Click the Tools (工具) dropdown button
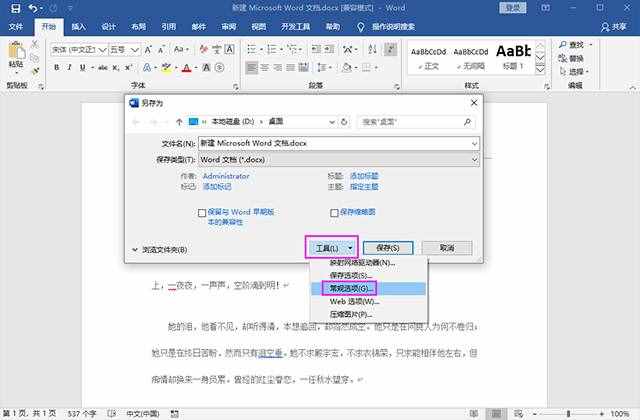640x420 pixels. pos(331,248)
